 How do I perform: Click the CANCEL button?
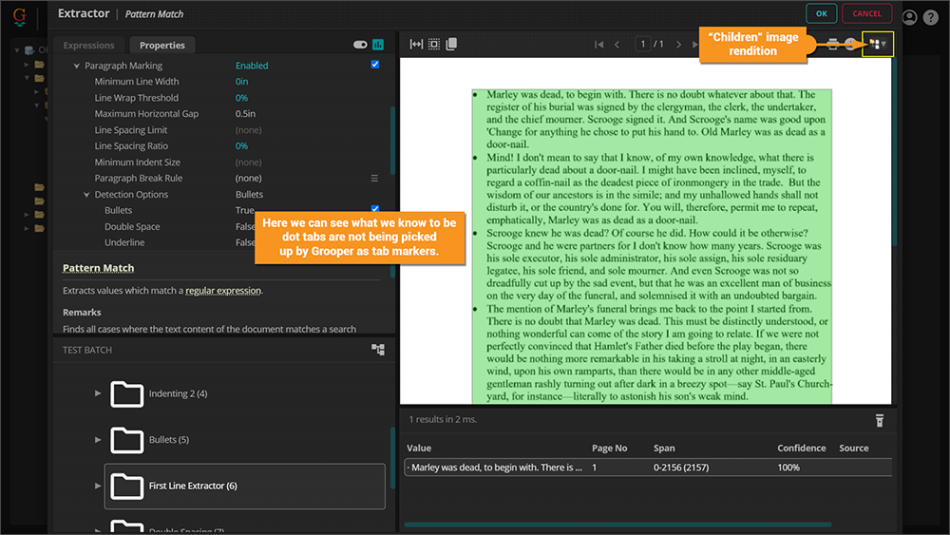[867, 13]
